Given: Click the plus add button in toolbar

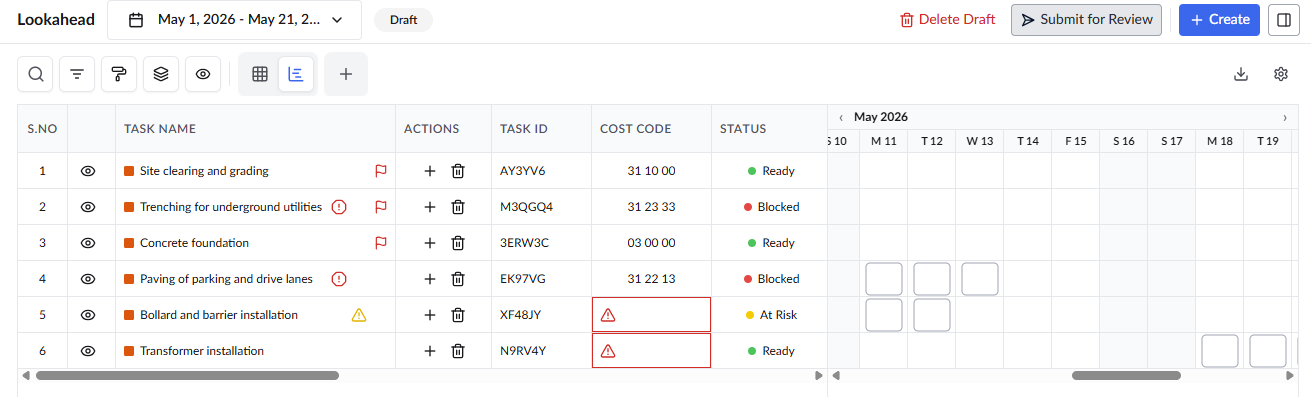Looking at the screenshot, I should 346,74.
